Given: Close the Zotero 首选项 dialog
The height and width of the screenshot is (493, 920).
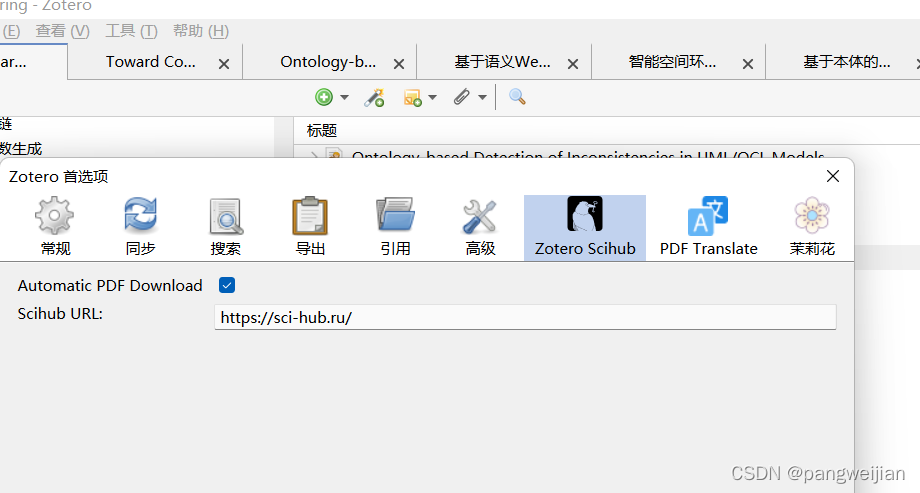Looking at the screenshot, I should tap(833, 176).
